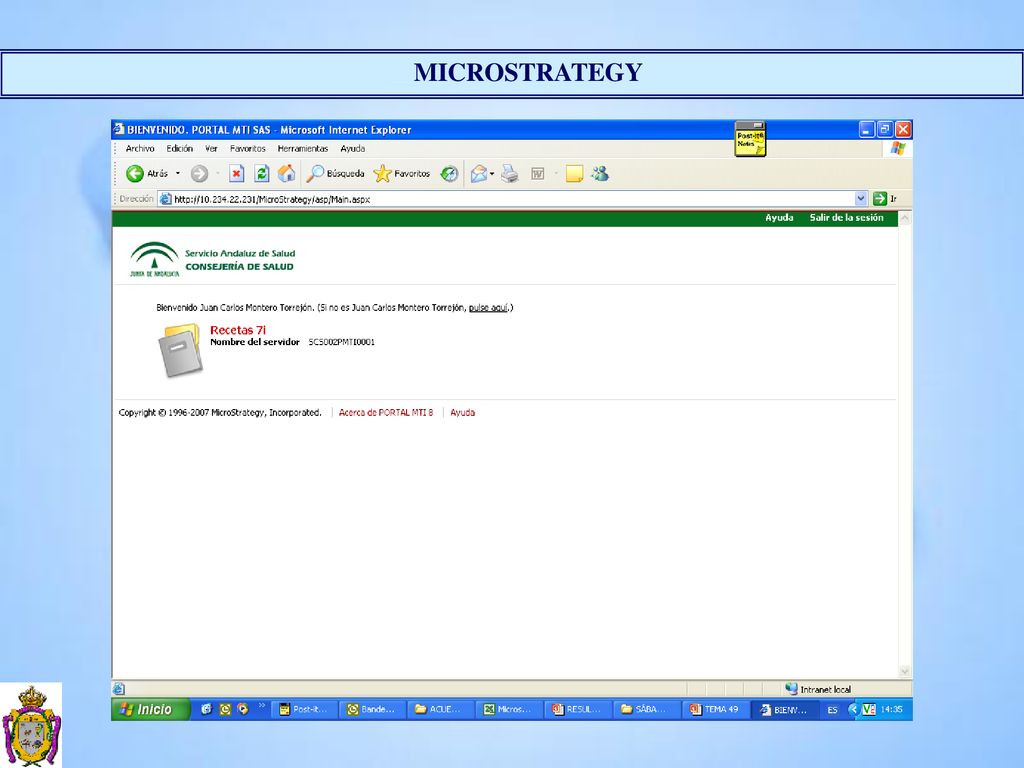This screenshot has width=1024, height=768.
Task: Click the 14:35 clock in tray
Action: (891, 709)
